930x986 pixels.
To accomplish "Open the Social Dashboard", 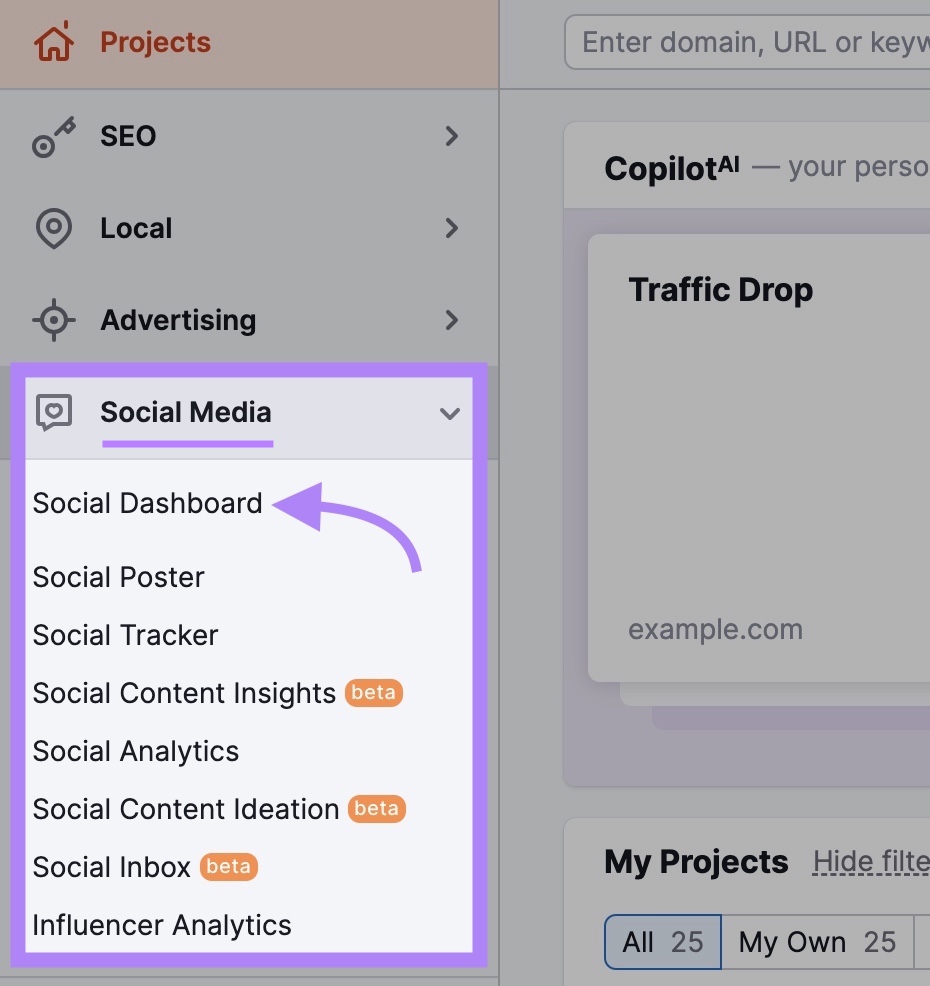I will point(147,503).
